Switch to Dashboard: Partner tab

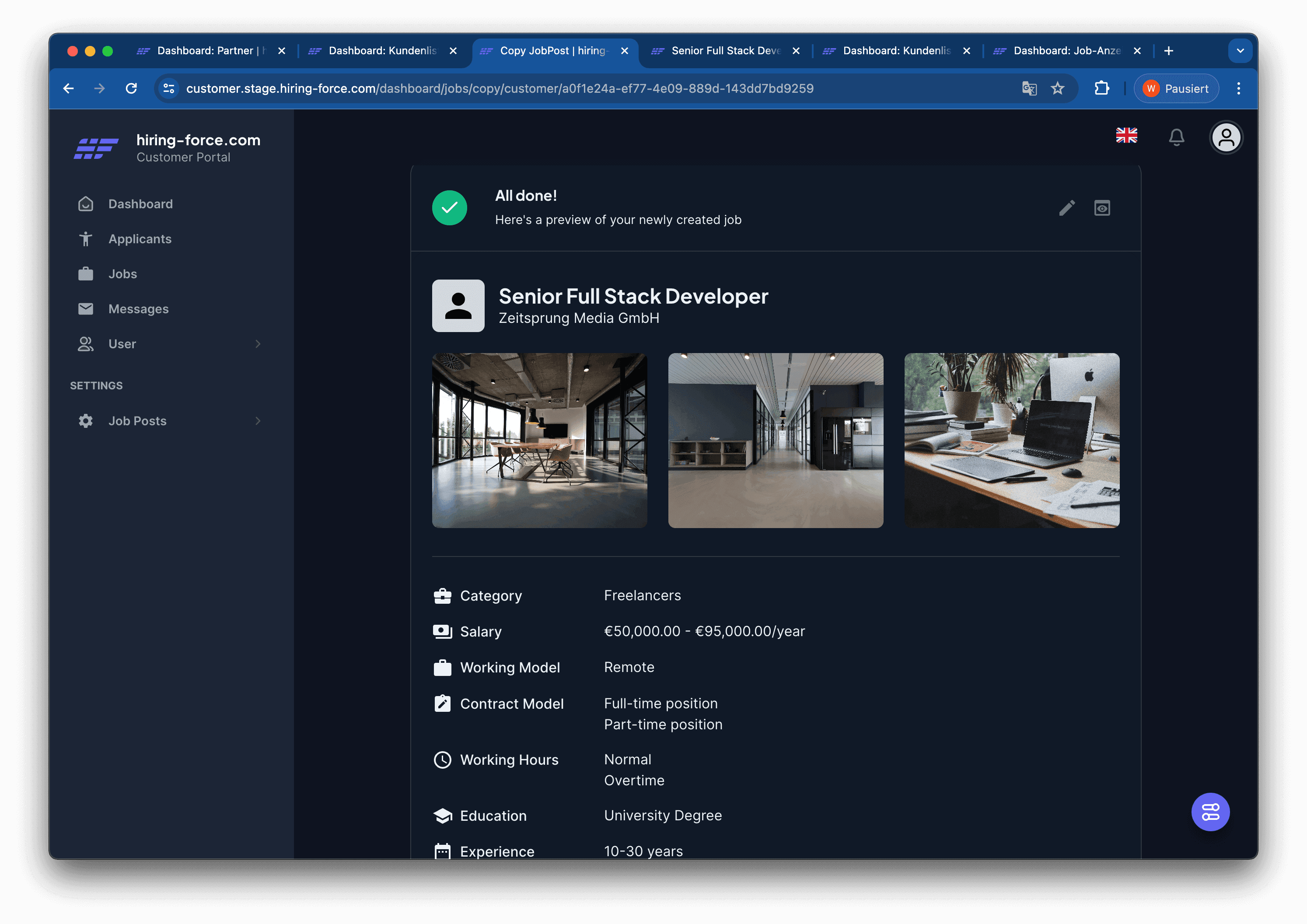pos(210,51)
